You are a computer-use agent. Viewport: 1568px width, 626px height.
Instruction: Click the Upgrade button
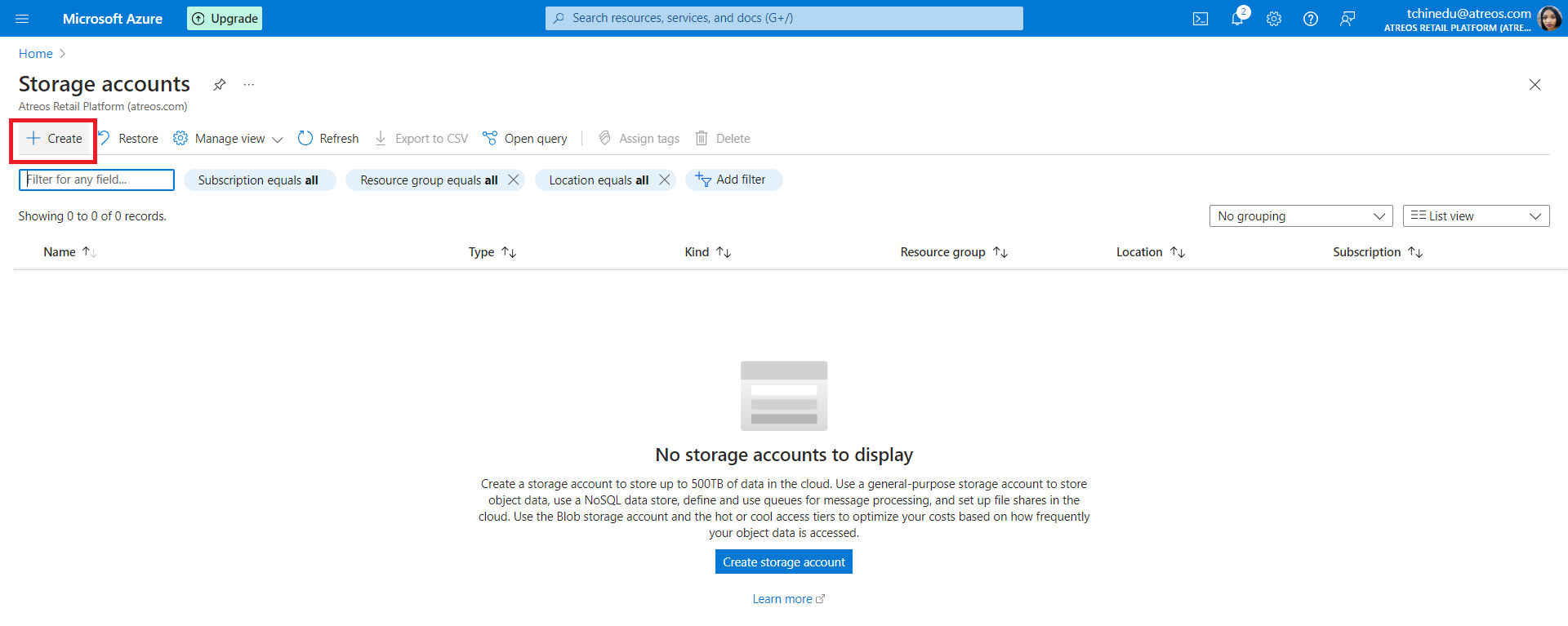pyautogui.click(x=225, y=18)
